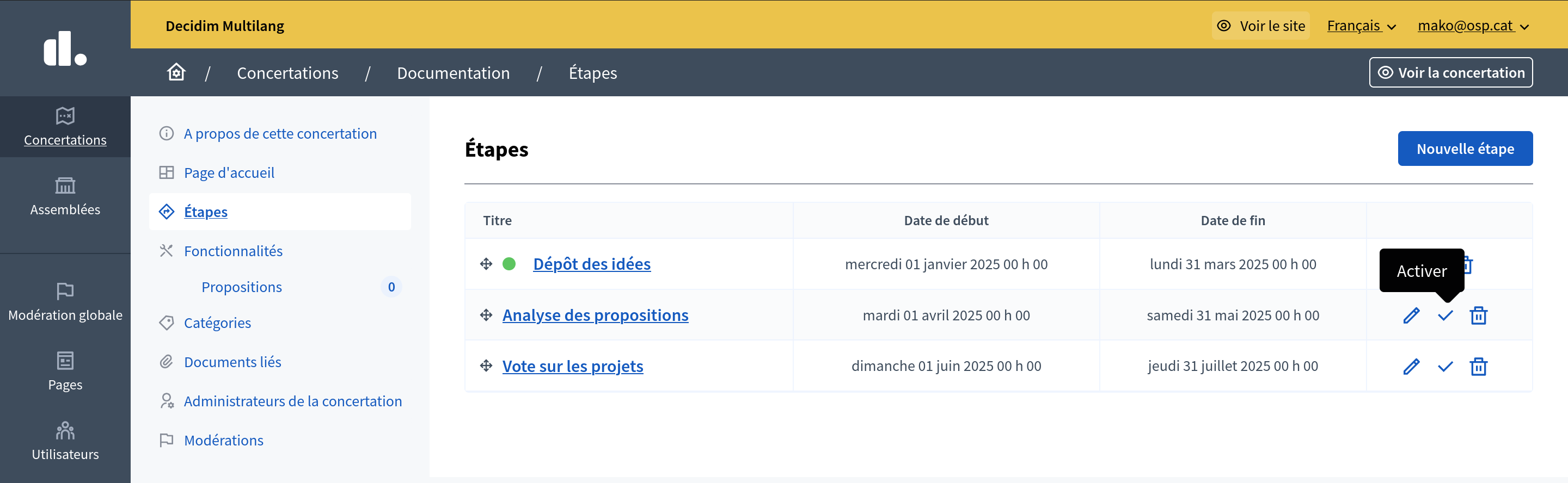Click start date dimanche 01 juin 2025 00 h 00
The image size is (1568, 483).
pyautogui.click(x=946, y=366)
